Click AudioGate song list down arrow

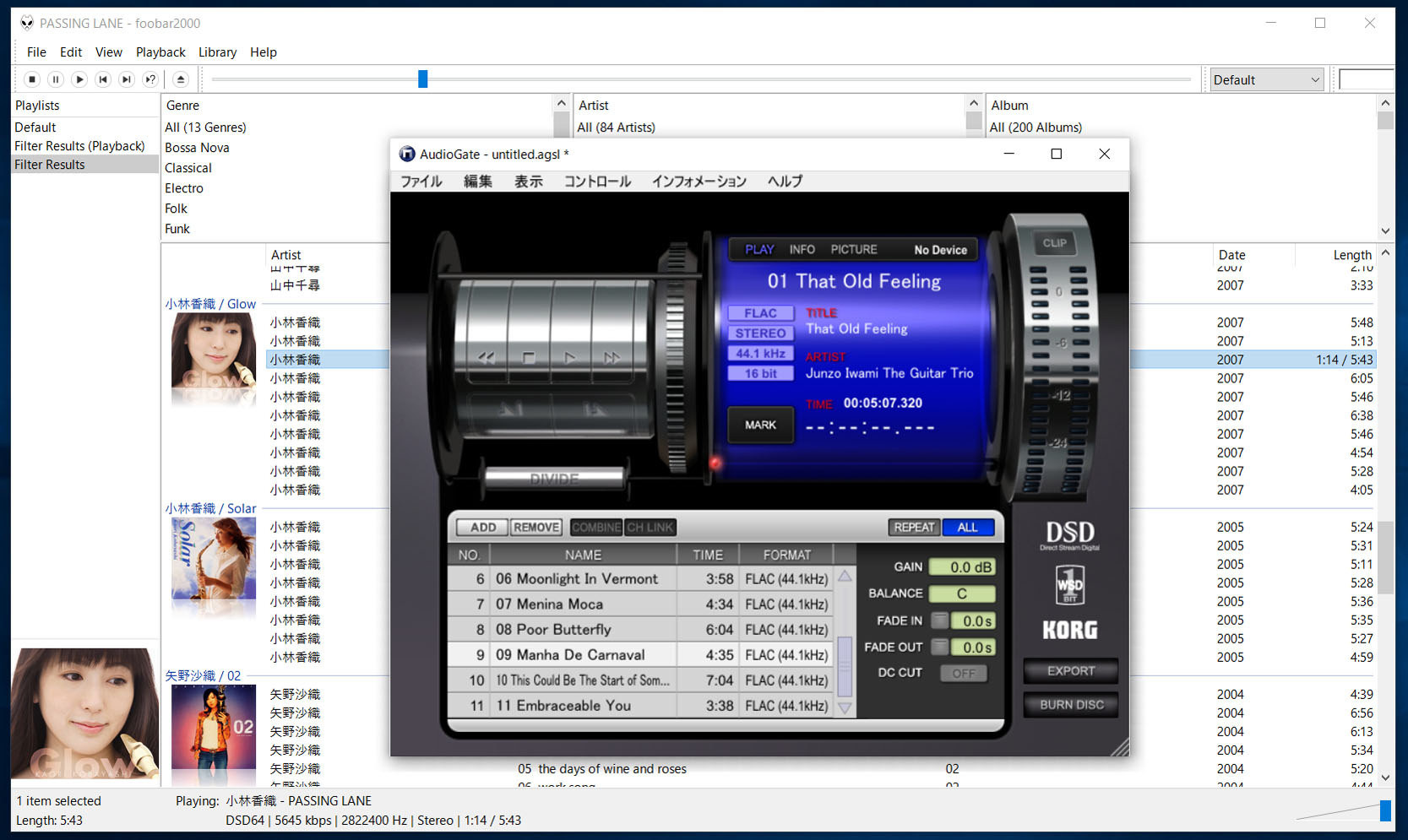845,707
